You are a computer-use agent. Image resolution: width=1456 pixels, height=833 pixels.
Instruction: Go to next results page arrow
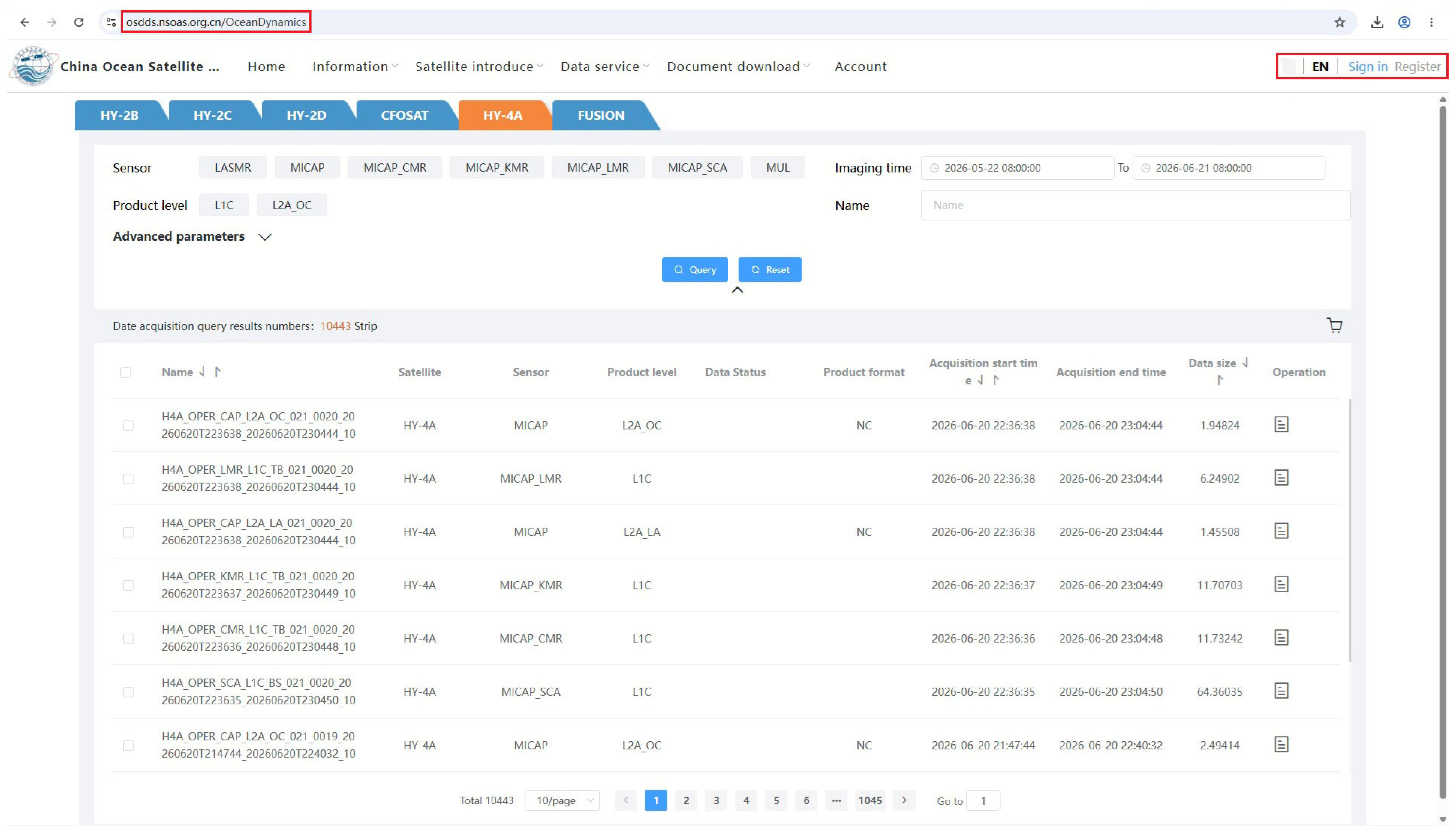(x=904, y=800)
